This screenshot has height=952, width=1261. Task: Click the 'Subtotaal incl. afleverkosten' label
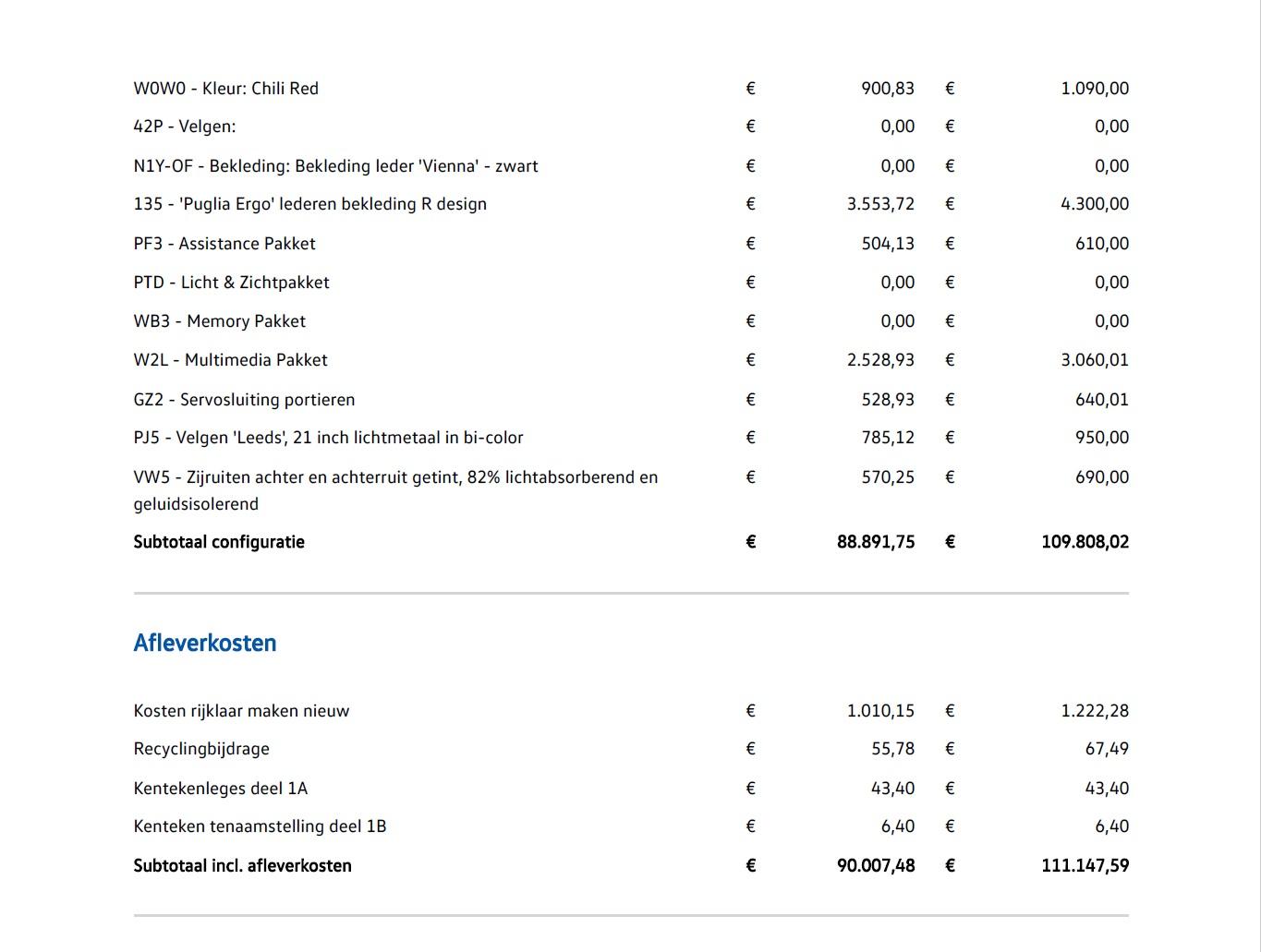[x=242, y=866]
